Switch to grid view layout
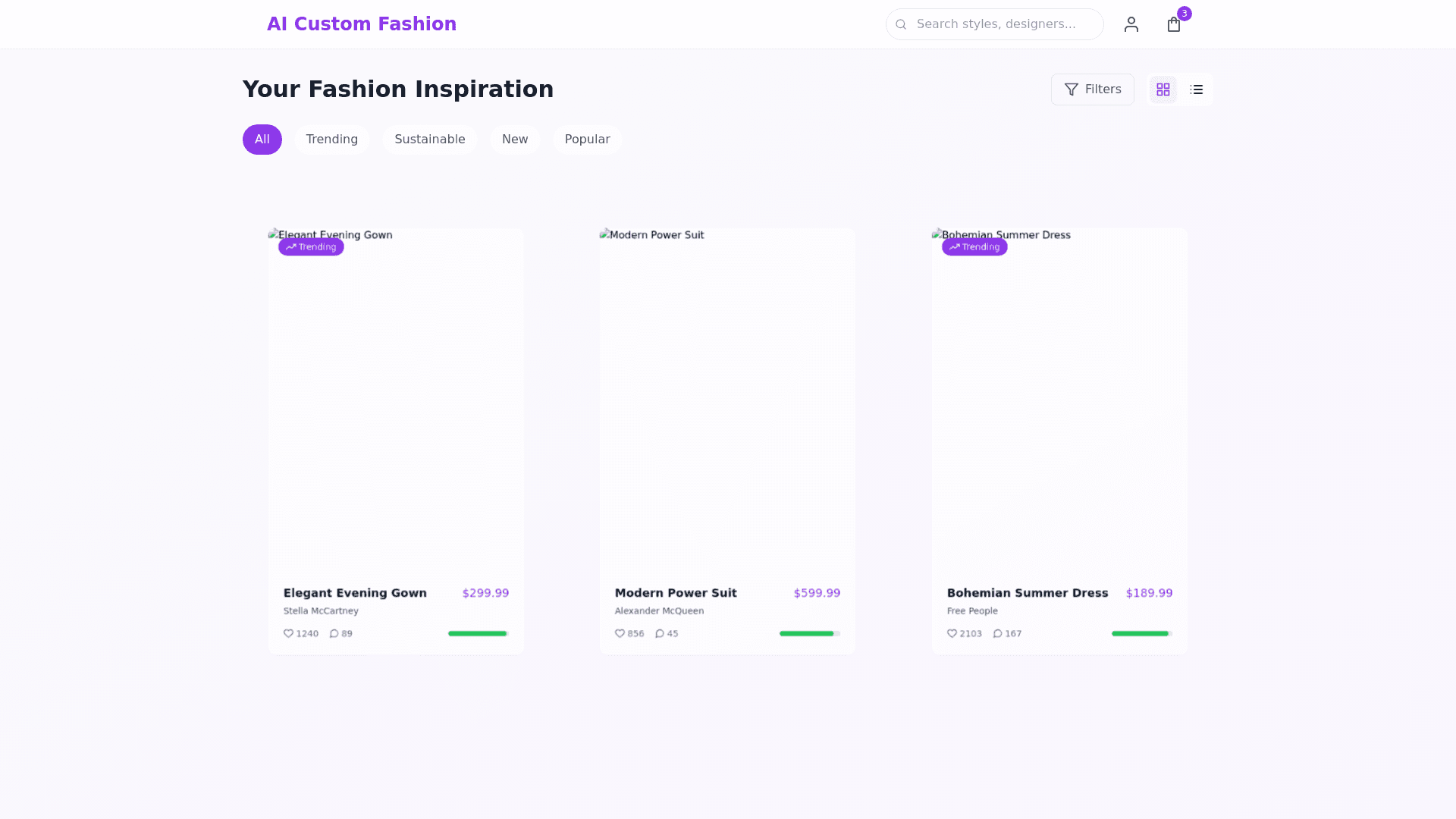This screenshot has width=1456, height=819. 1163,89
